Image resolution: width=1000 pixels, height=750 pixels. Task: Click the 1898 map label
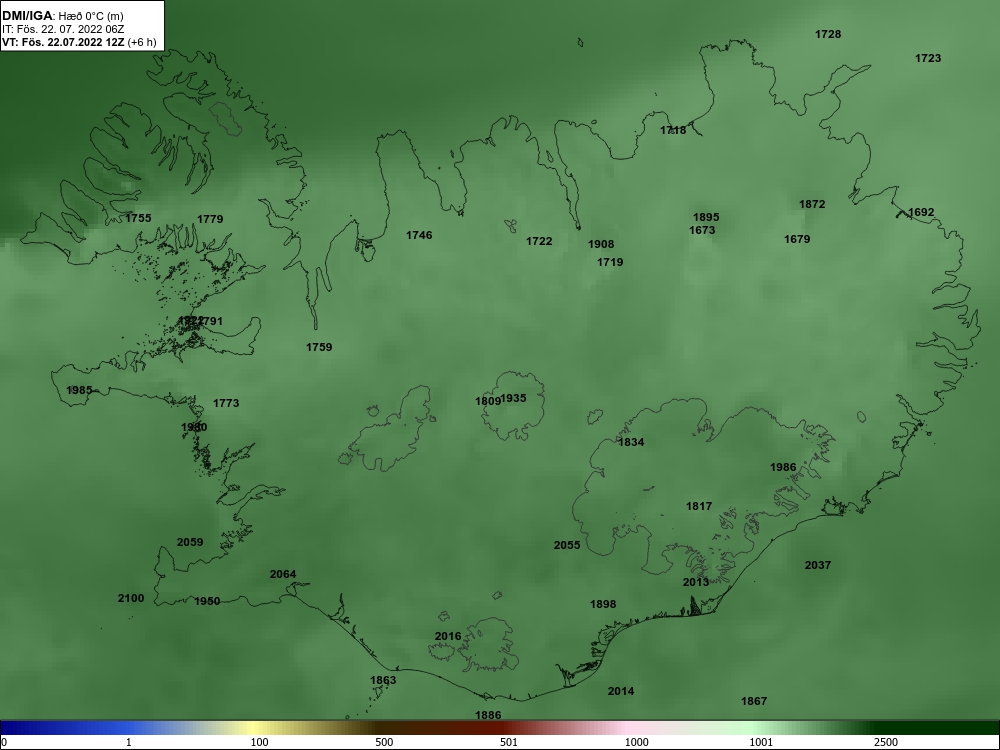[x=603, y=605]
